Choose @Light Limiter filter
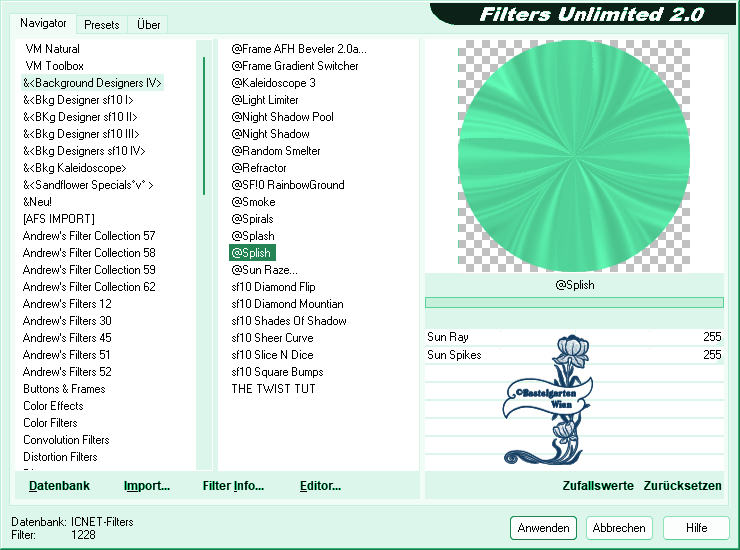Screen dimensions: 740x550 click(x=265, y=100)
